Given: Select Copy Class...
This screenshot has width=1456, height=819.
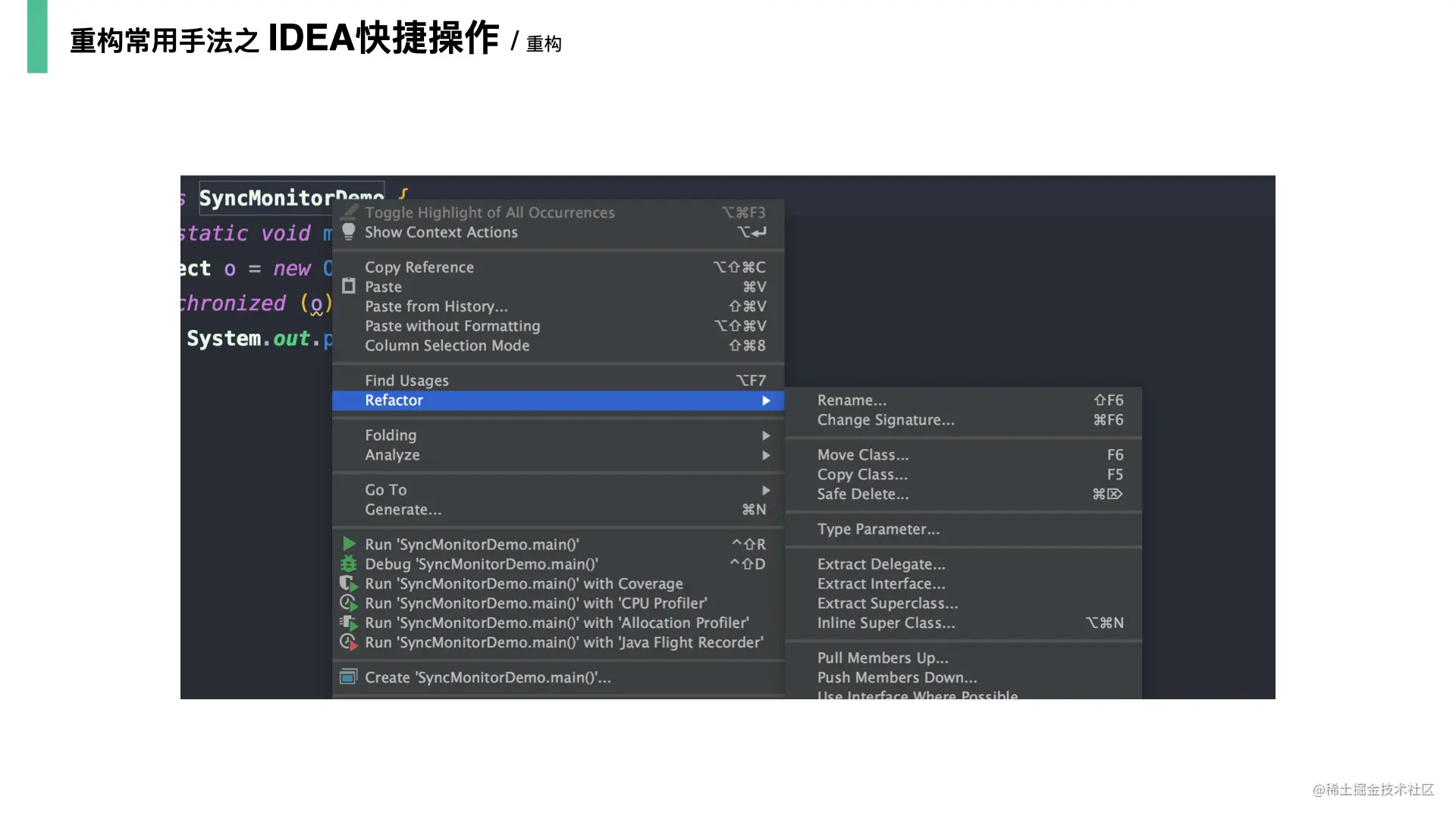Looking at the screenshot, I should [963, 475].
